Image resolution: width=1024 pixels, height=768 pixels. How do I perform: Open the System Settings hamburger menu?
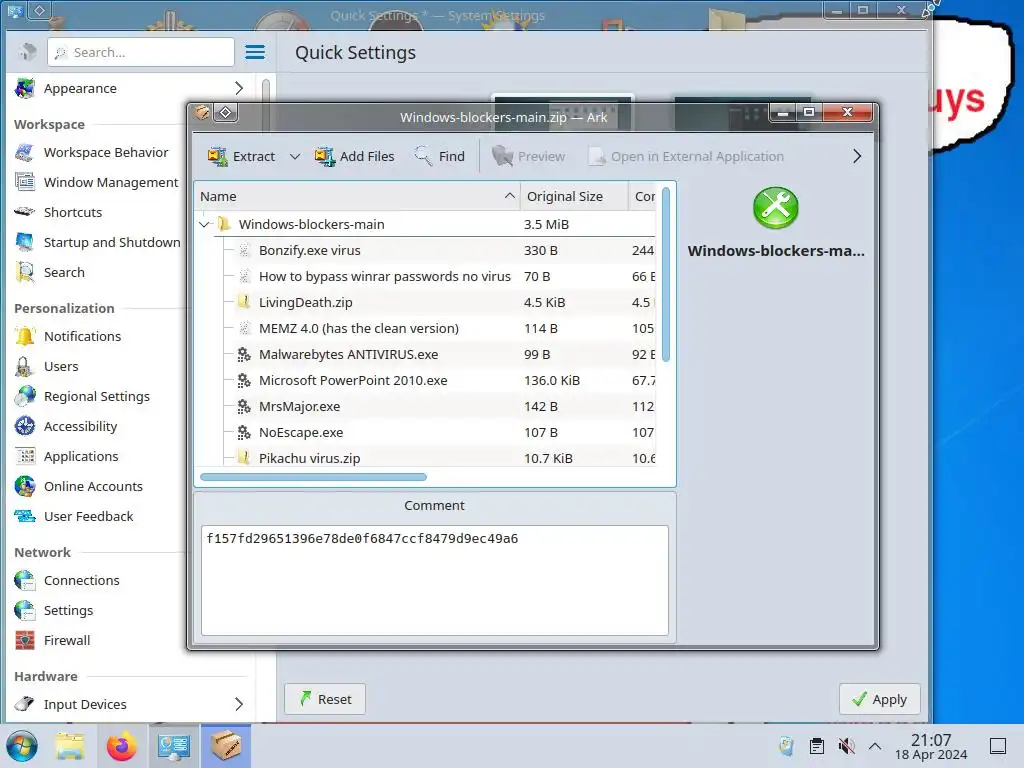[255, 52]
